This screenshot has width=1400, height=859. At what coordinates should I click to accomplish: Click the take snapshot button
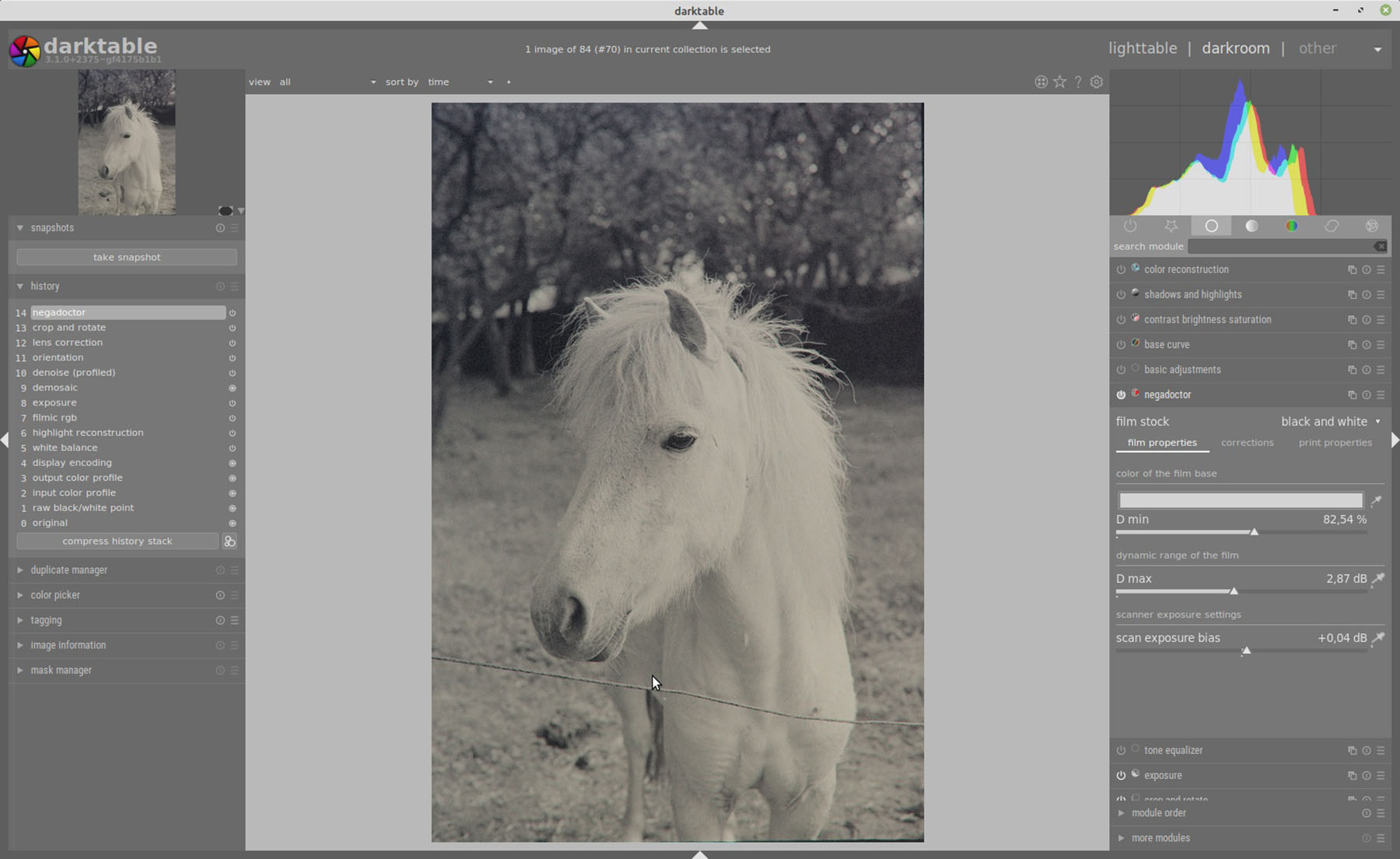pos(126,256)
